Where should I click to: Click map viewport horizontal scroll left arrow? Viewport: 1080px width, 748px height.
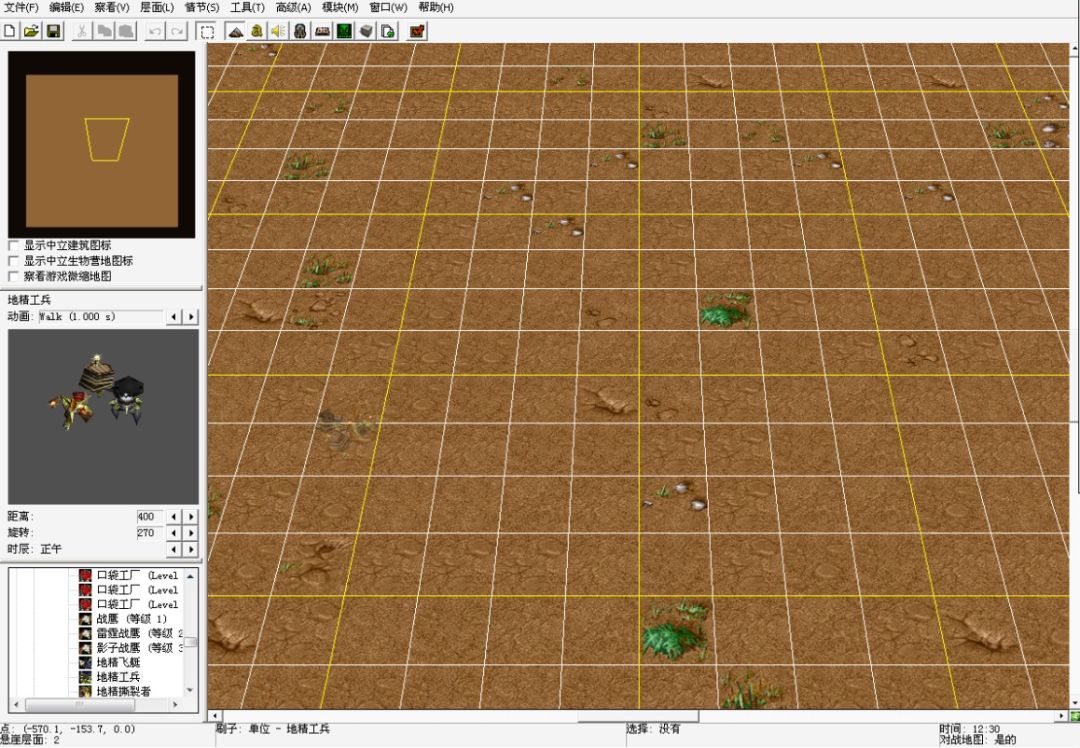215,716
